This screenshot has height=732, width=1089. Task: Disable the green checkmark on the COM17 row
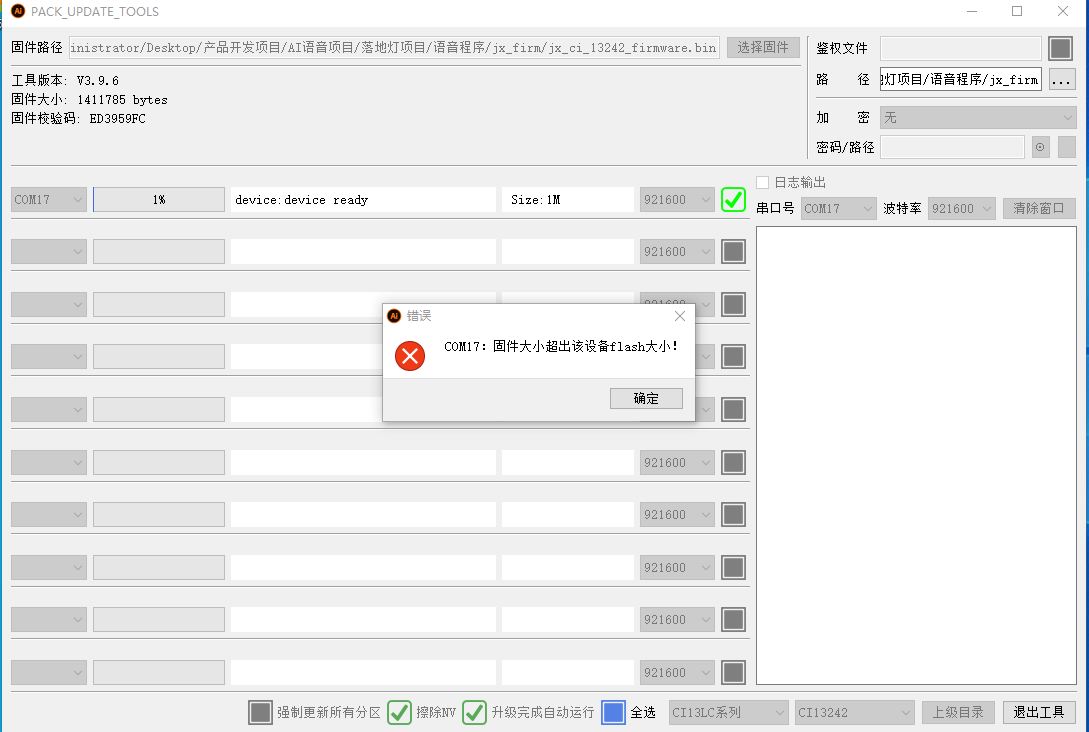coord(732,199)
